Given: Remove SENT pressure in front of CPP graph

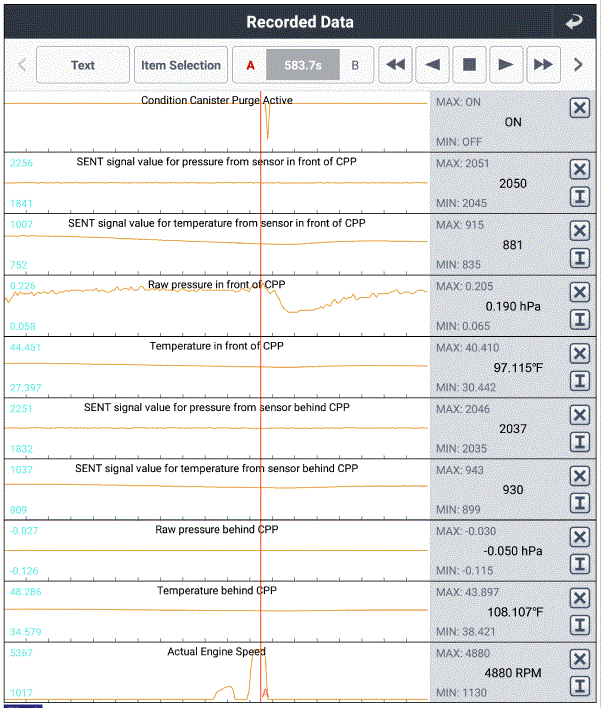Looking at the screenshot, I should tap(580, 169).
